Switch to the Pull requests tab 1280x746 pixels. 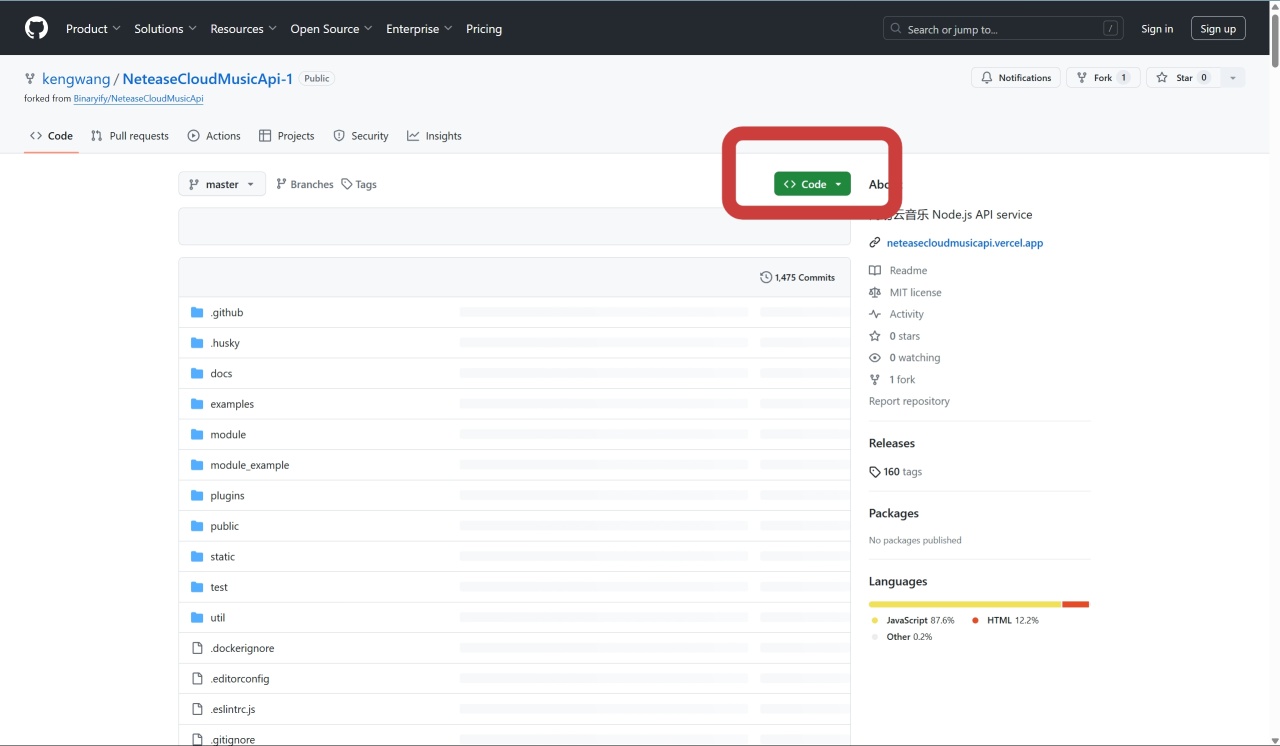(130, 136)
